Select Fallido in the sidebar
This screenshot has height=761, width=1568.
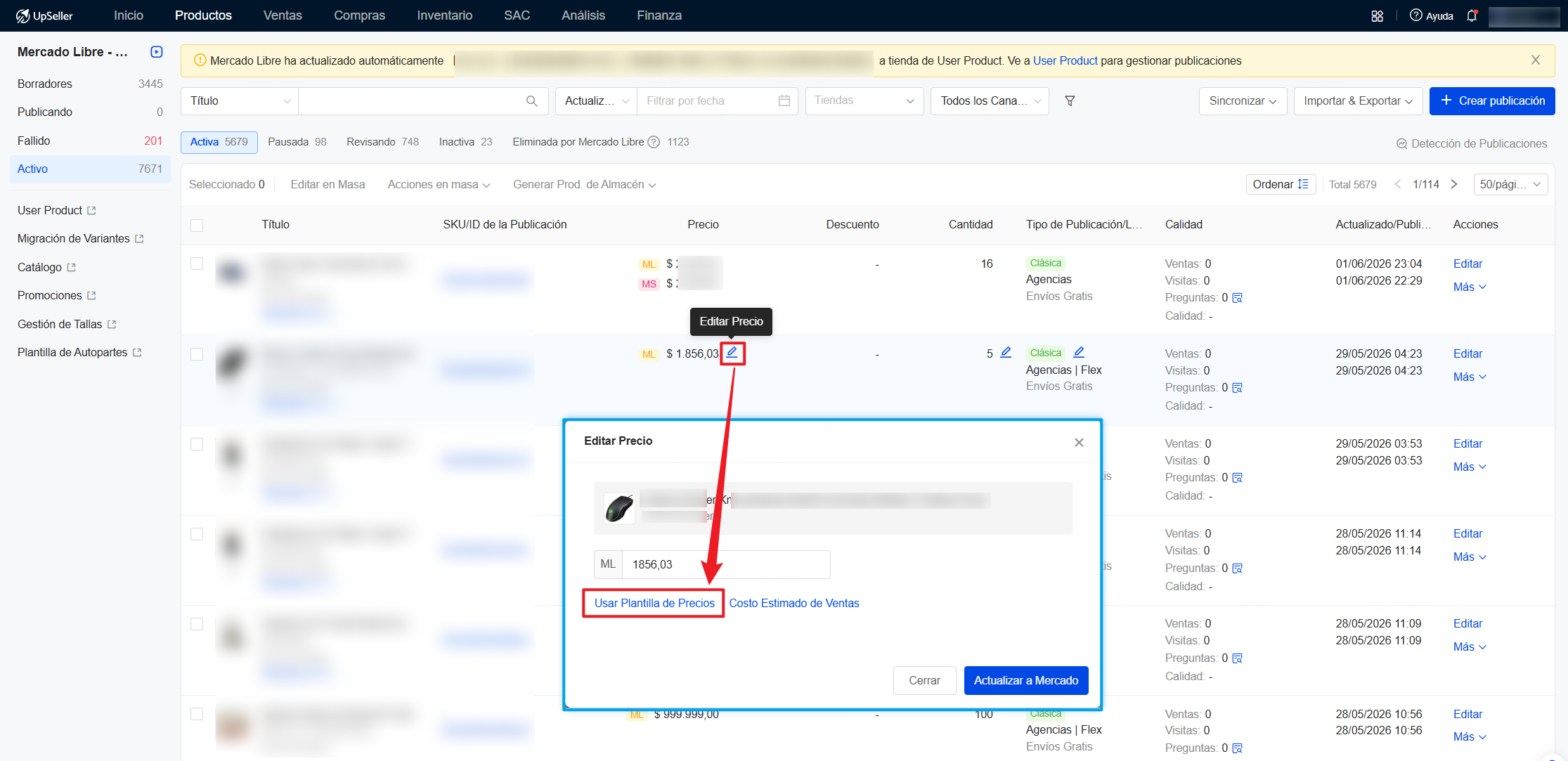pyautogui.click(x=90, y=141)
